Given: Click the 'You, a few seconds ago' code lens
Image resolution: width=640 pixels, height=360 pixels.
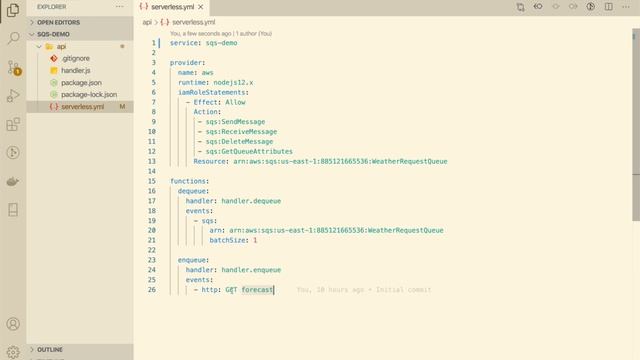Looking at the screenshot, I should click(201, 33).
